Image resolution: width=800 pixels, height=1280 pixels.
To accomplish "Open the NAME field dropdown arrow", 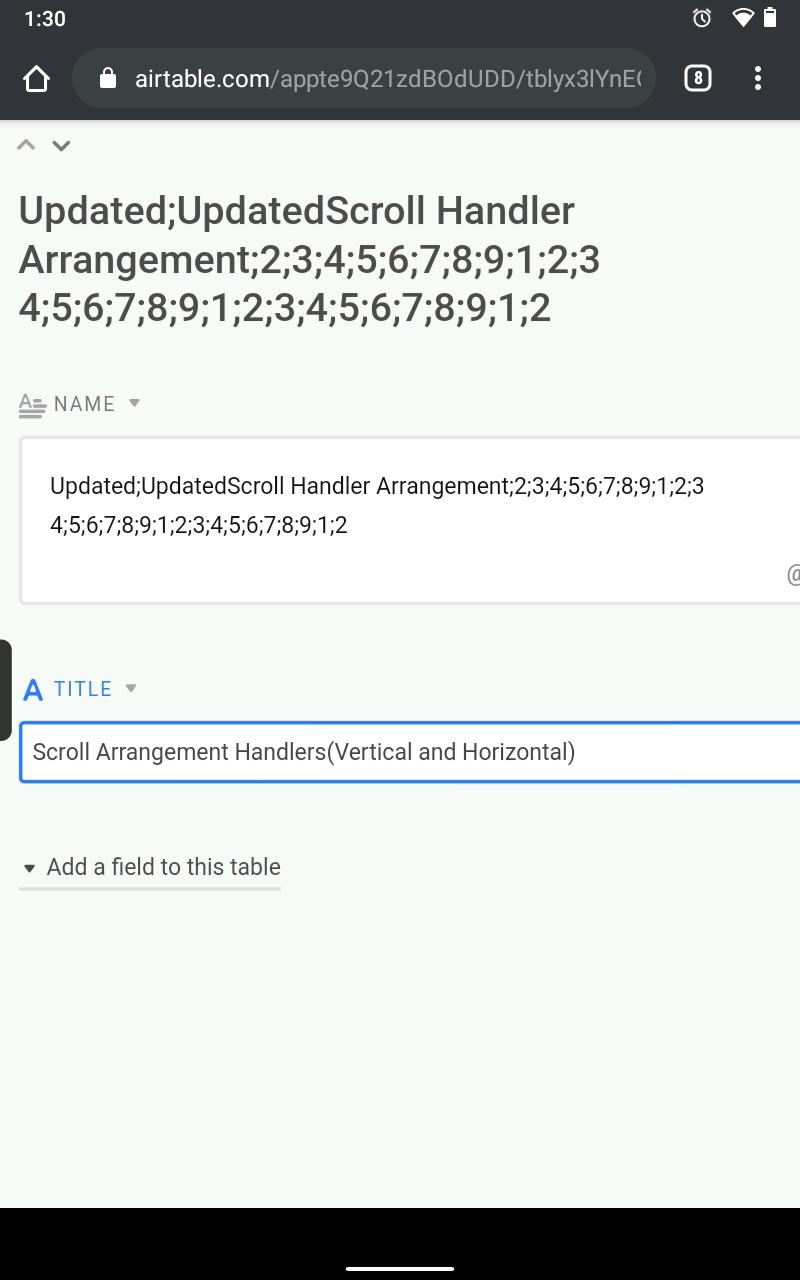I will (x=135, y=403).
